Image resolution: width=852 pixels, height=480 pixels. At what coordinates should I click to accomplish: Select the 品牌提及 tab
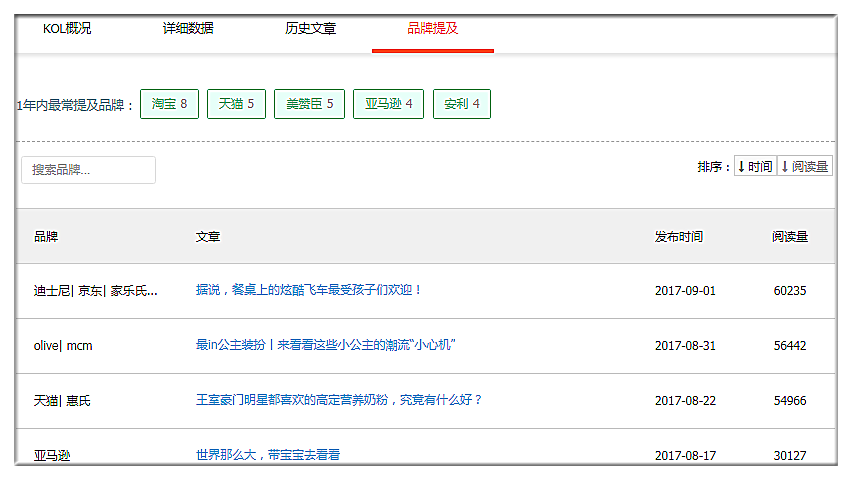pos(432,29)
